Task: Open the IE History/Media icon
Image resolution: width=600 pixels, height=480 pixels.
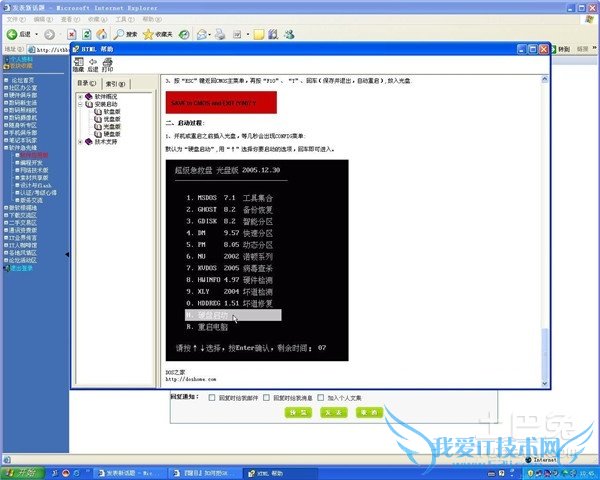Action: pos(184,34)
